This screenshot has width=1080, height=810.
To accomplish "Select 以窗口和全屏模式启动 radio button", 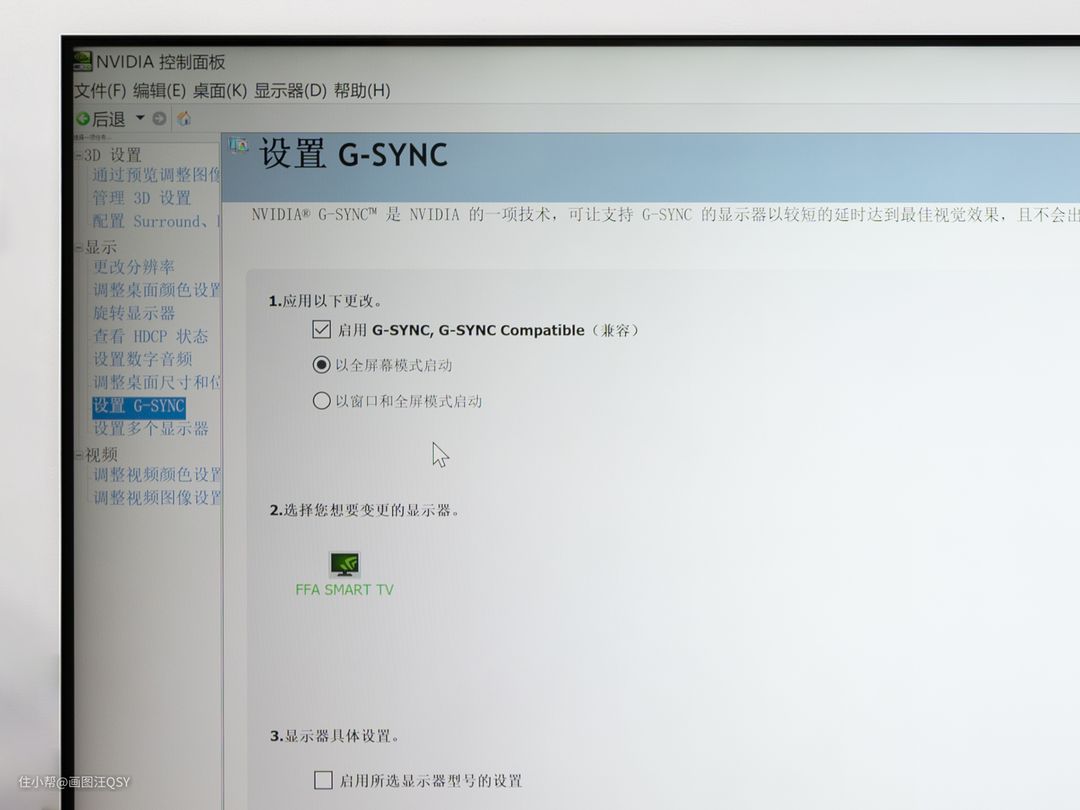I will 321,400.
